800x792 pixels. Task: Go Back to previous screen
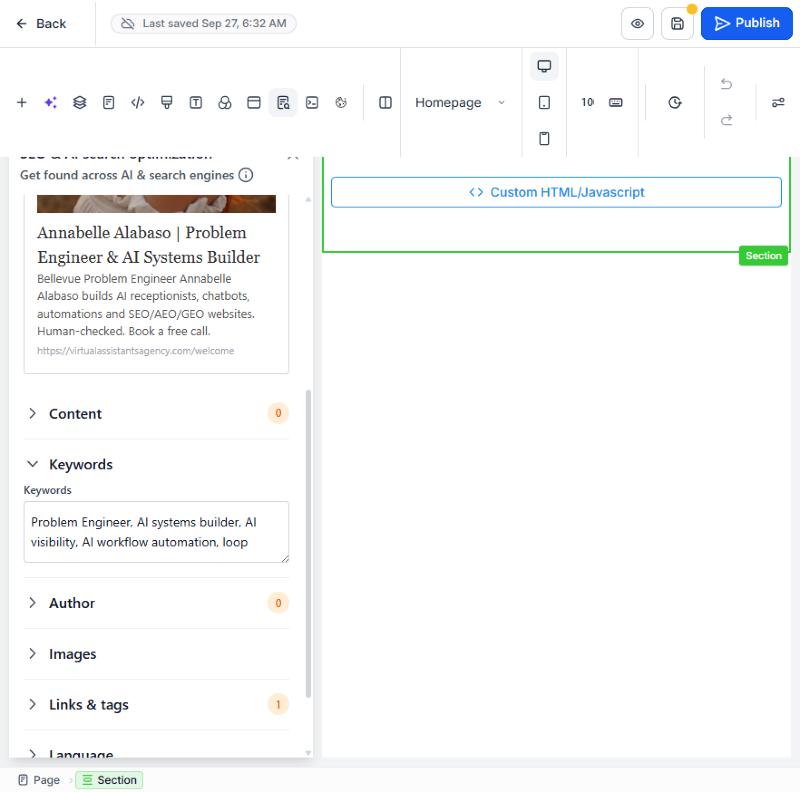pos(41,23)
